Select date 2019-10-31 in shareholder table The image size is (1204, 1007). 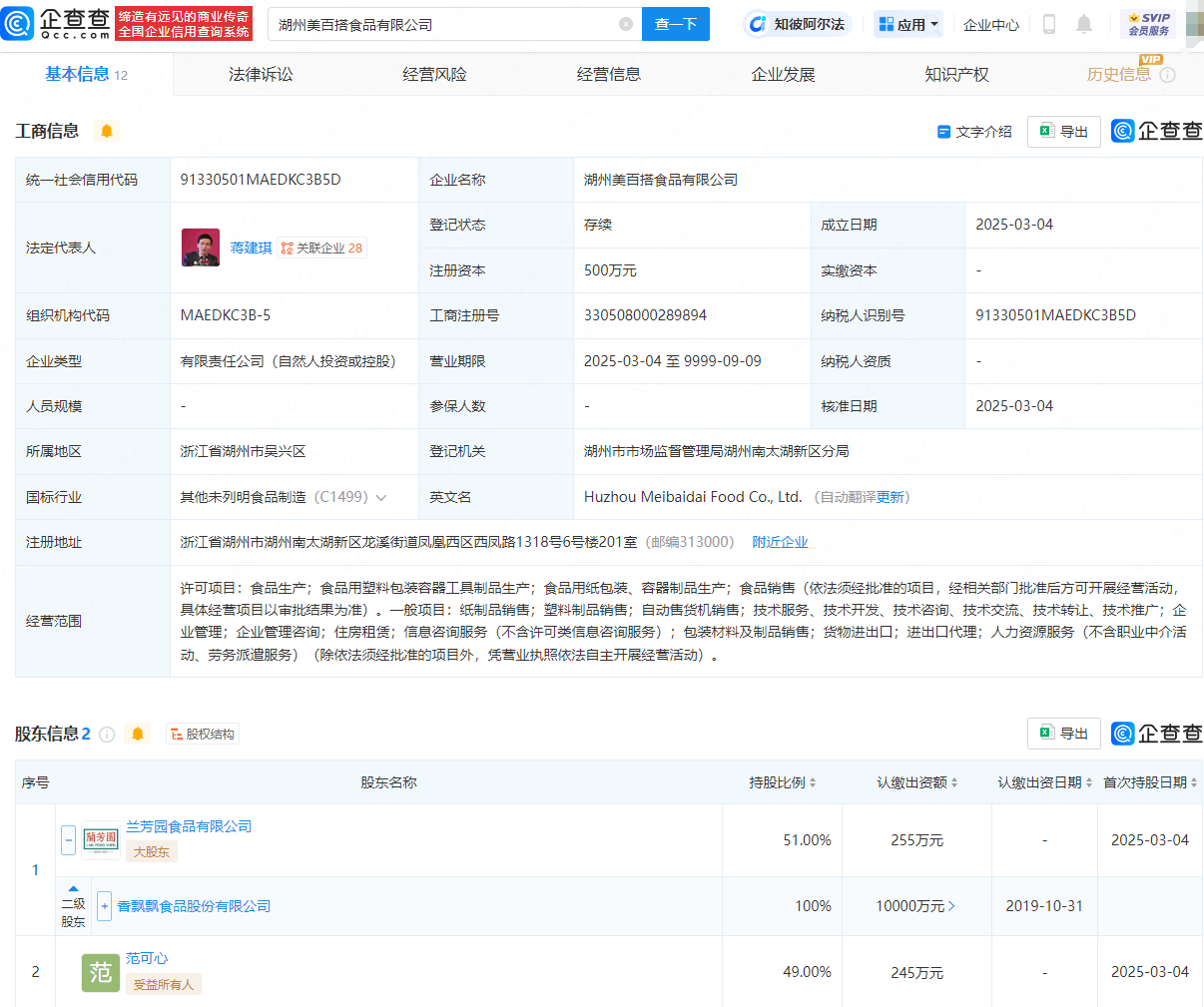(1044, 906)
